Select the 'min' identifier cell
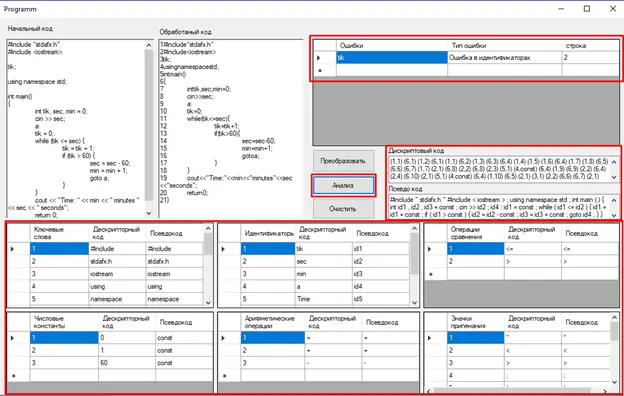 pos(324,274)
